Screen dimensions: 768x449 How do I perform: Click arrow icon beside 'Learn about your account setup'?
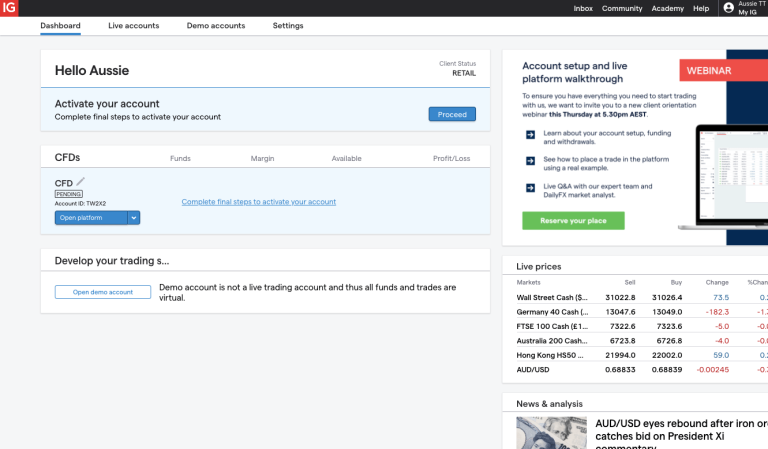tap(530, 135)
